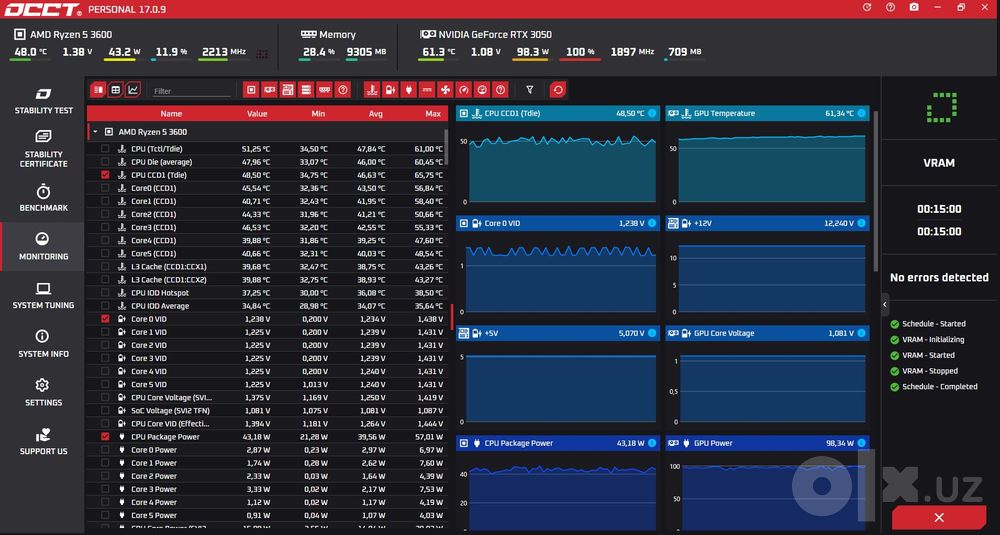Enable the CPU (Tctl/Tdie) checkbox
This screenshot has width=1000, height=535.
105,149
